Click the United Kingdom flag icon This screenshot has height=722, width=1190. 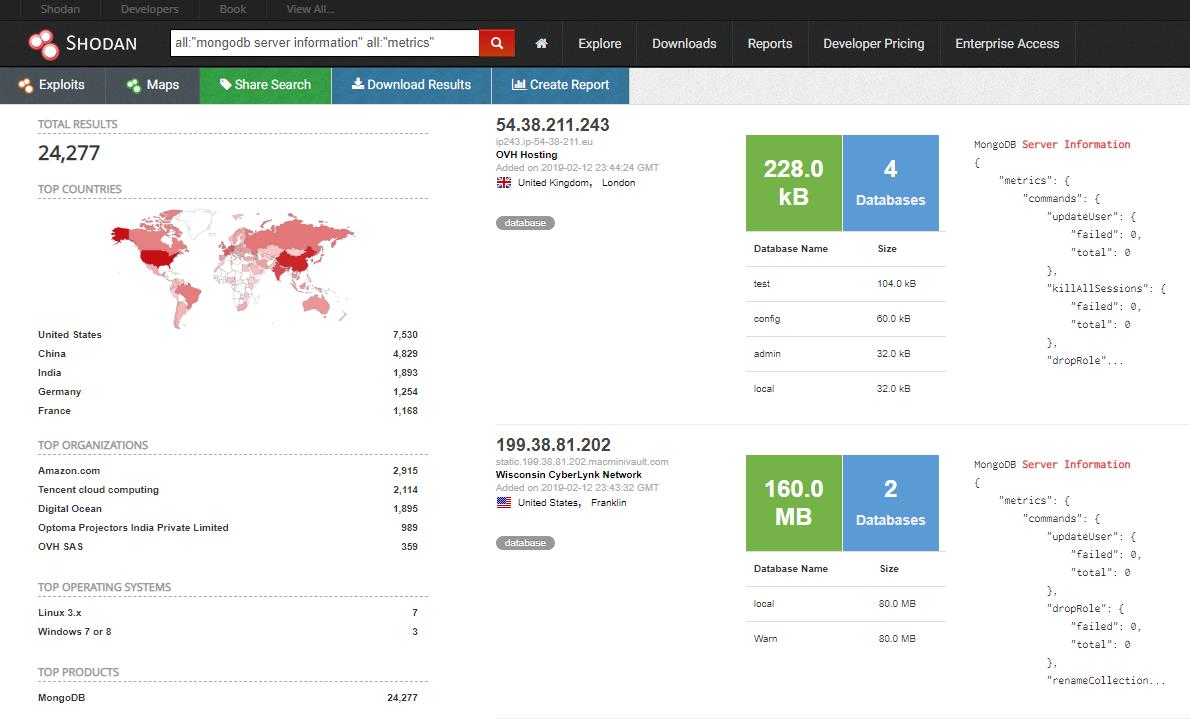click(x=504, y=183)
